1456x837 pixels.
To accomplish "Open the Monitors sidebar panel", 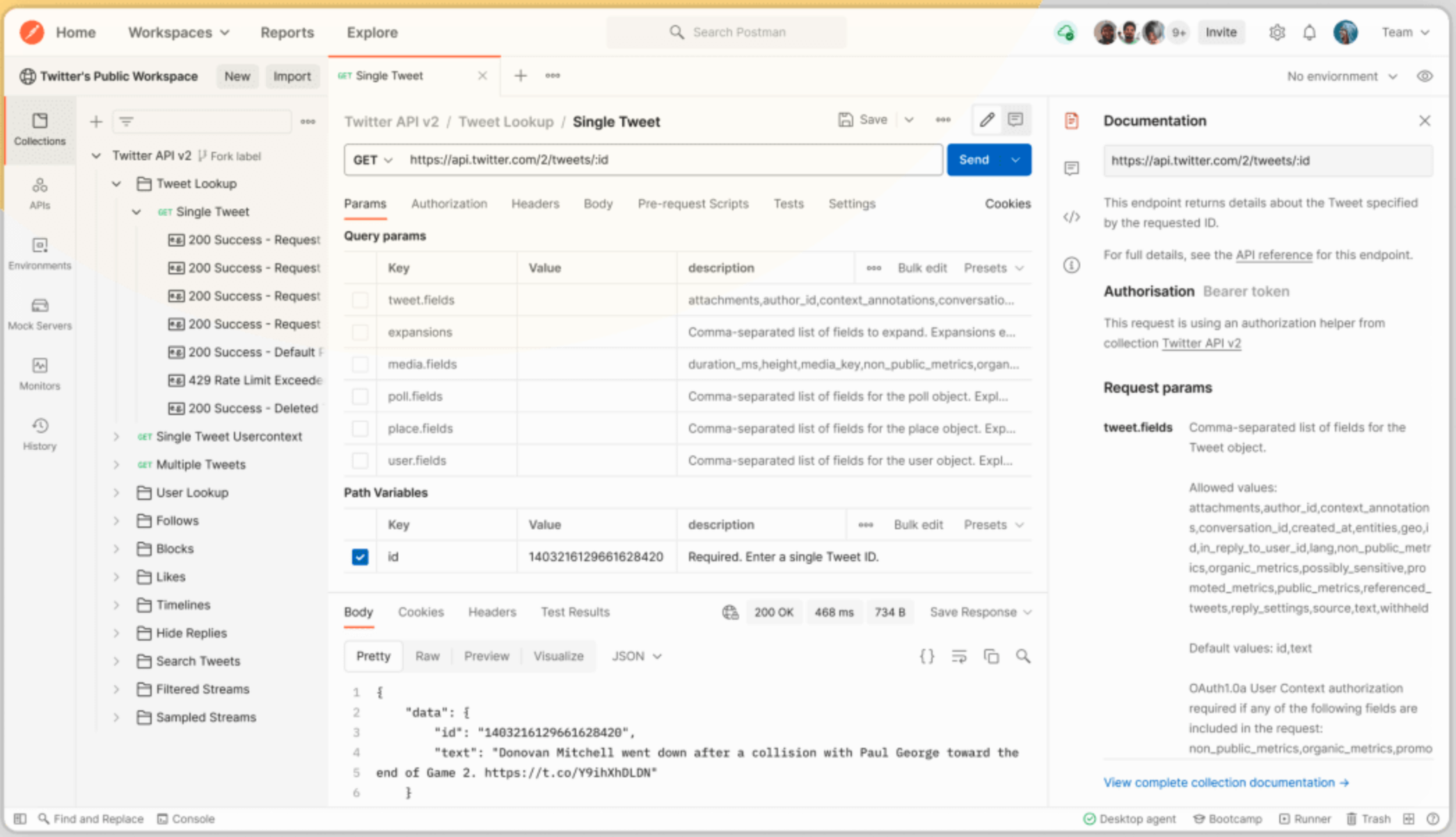I will click(40, 374).
